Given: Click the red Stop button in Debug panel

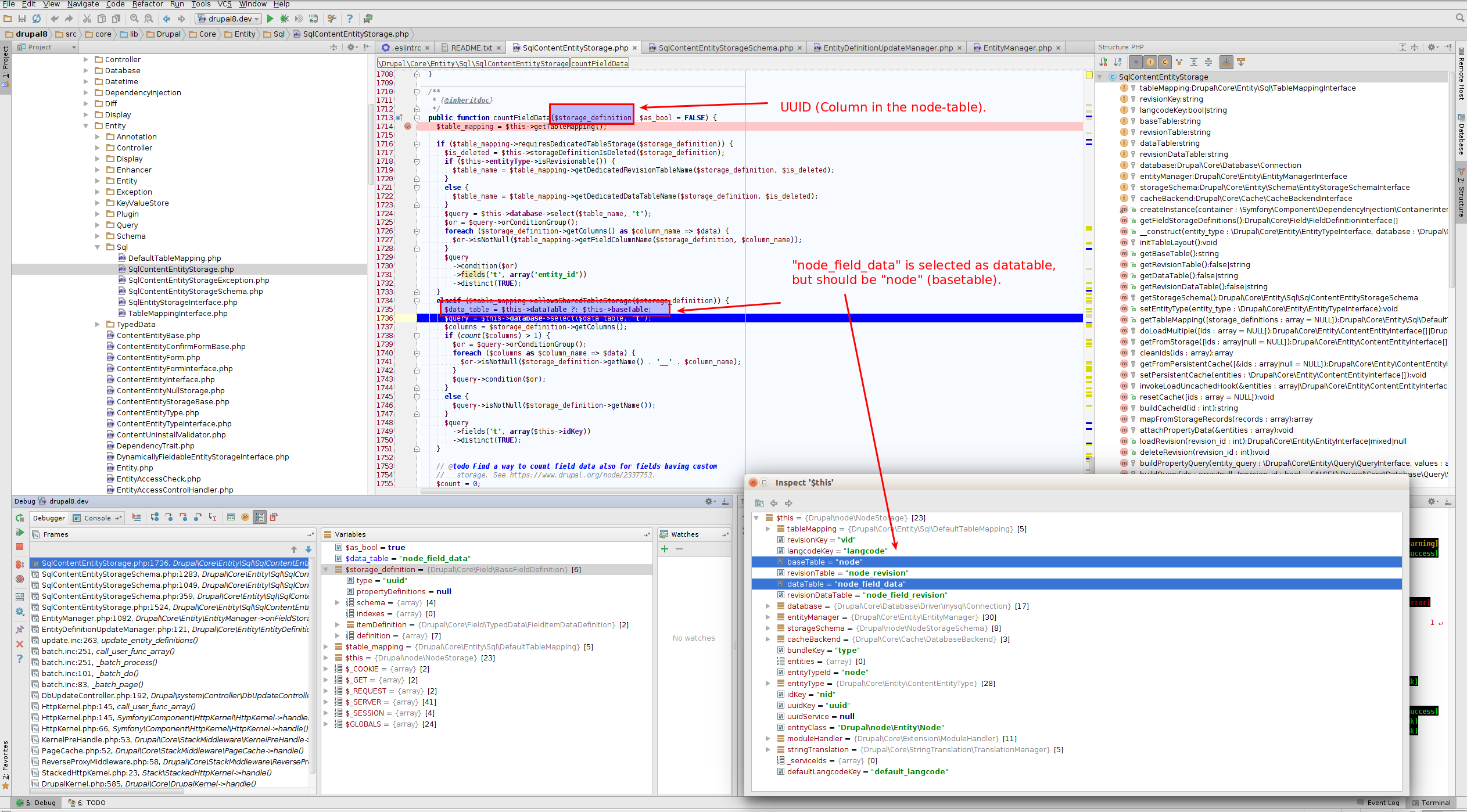Looking at the screenshot, I should click(20, 547).
